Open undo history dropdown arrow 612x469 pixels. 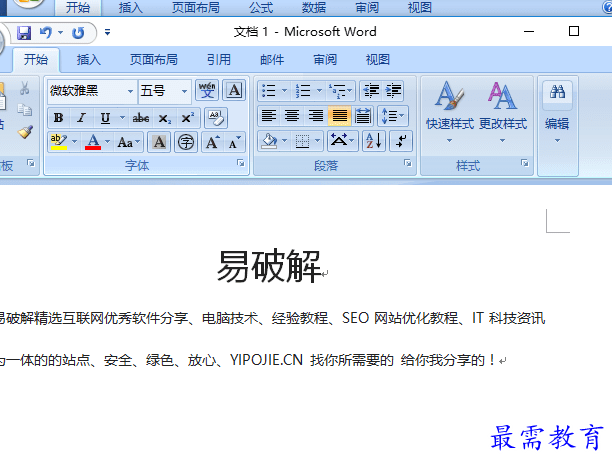pos(60,32)
